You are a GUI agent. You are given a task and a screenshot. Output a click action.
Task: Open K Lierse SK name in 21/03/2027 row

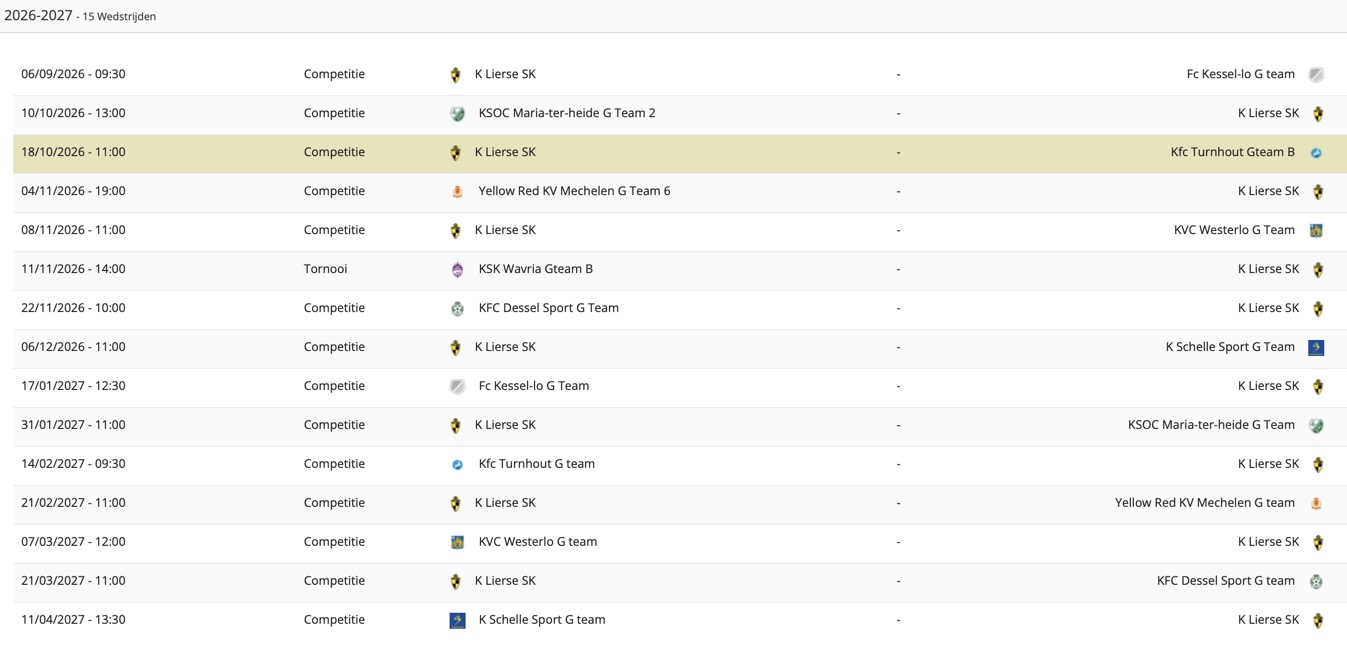pyautogui.click(x=505, y=581)
